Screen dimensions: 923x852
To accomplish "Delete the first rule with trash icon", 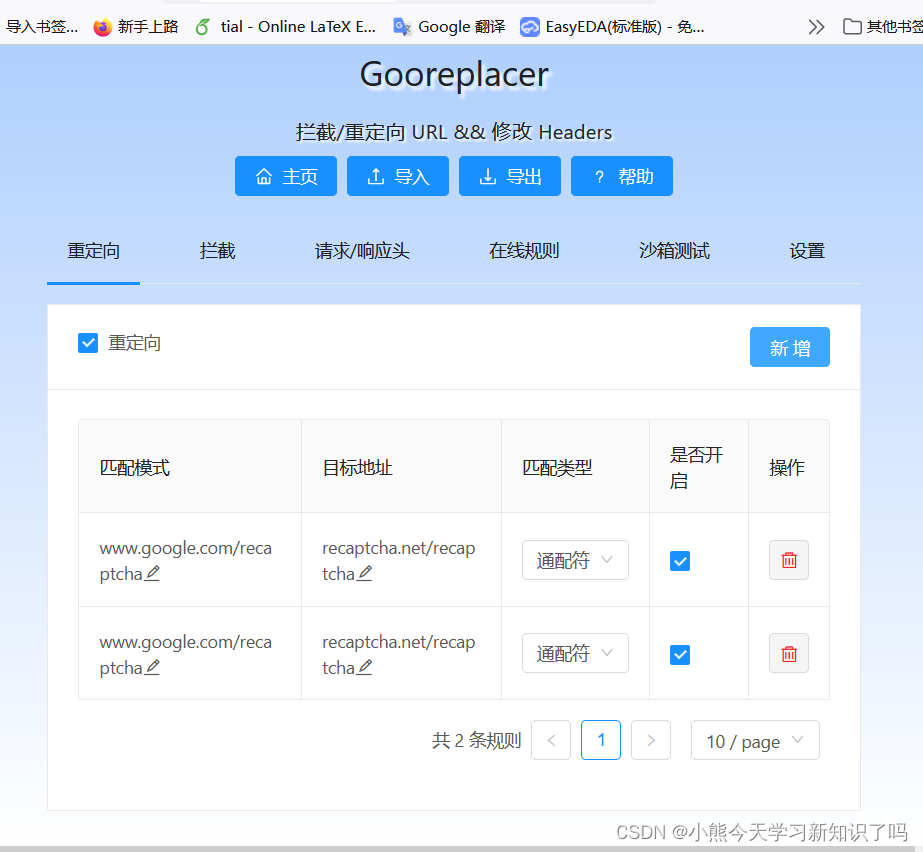I will 789,560.
